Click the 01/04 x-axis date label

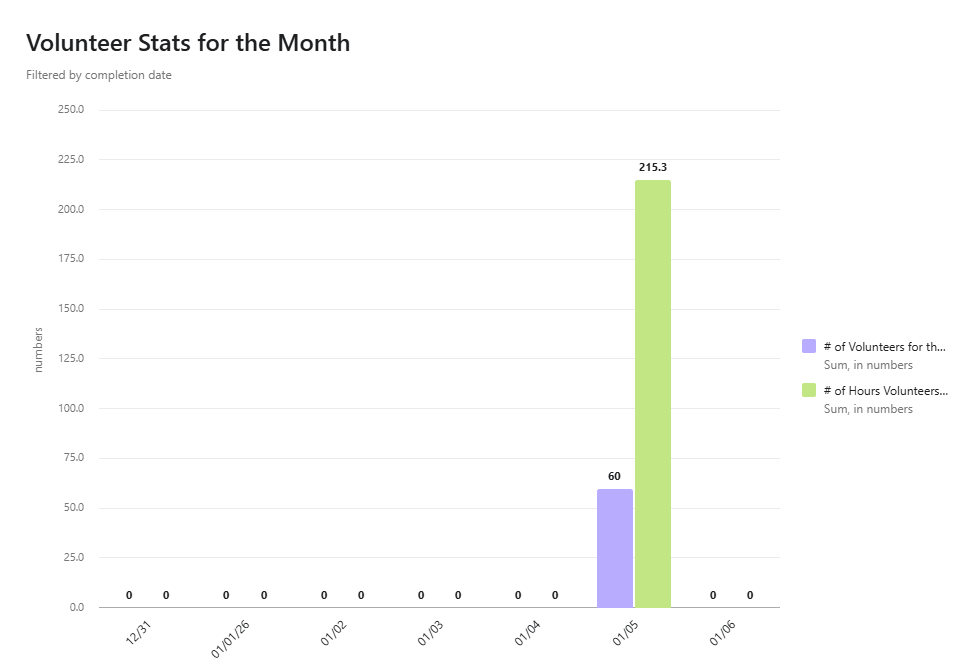pos(527,632)
